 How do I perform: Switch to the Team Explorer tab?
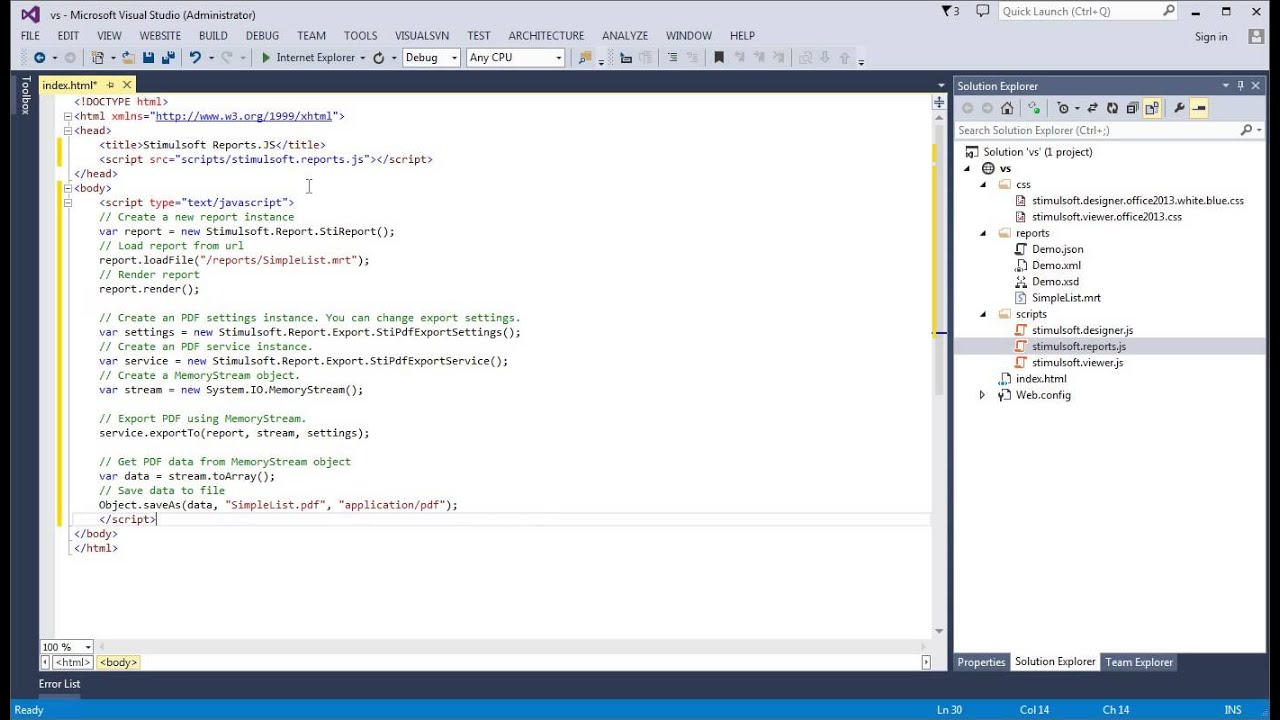1138,662
